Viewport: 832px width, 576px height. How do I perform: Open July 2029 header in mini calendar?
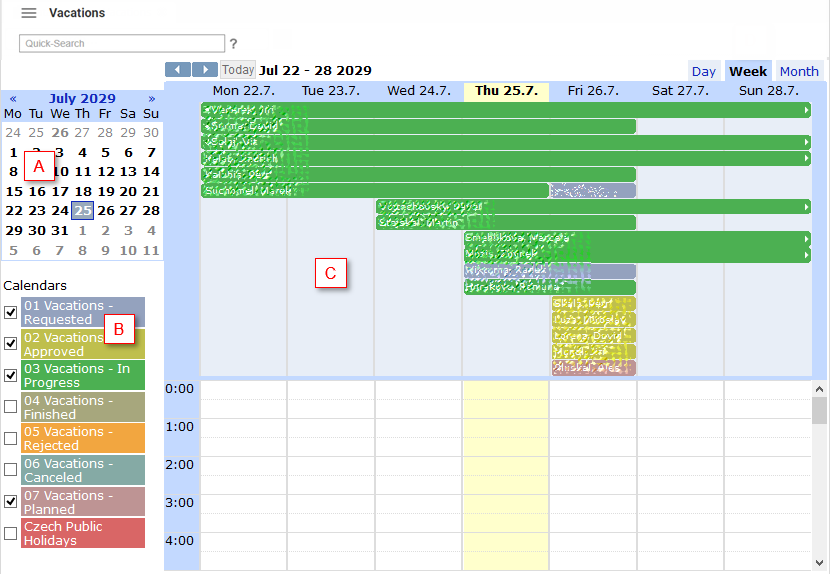(x=80, y=98)
